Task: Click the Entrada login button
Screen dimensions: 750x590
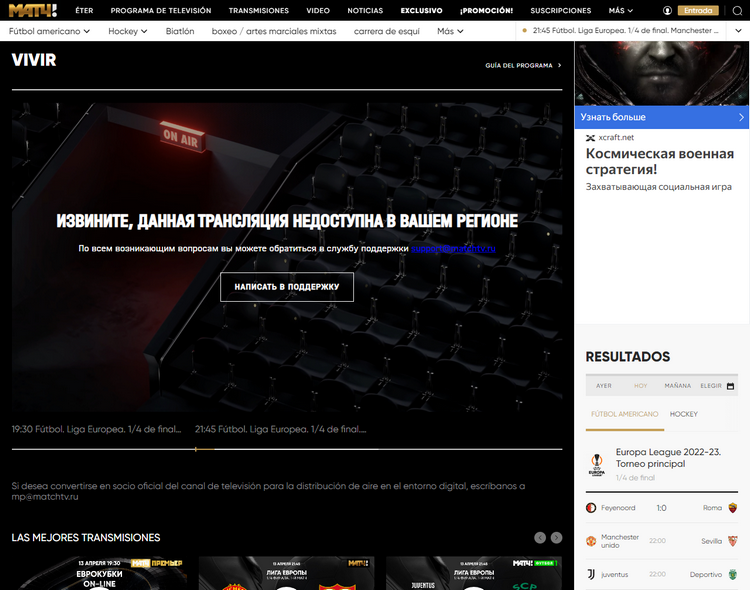Action: 698,11
